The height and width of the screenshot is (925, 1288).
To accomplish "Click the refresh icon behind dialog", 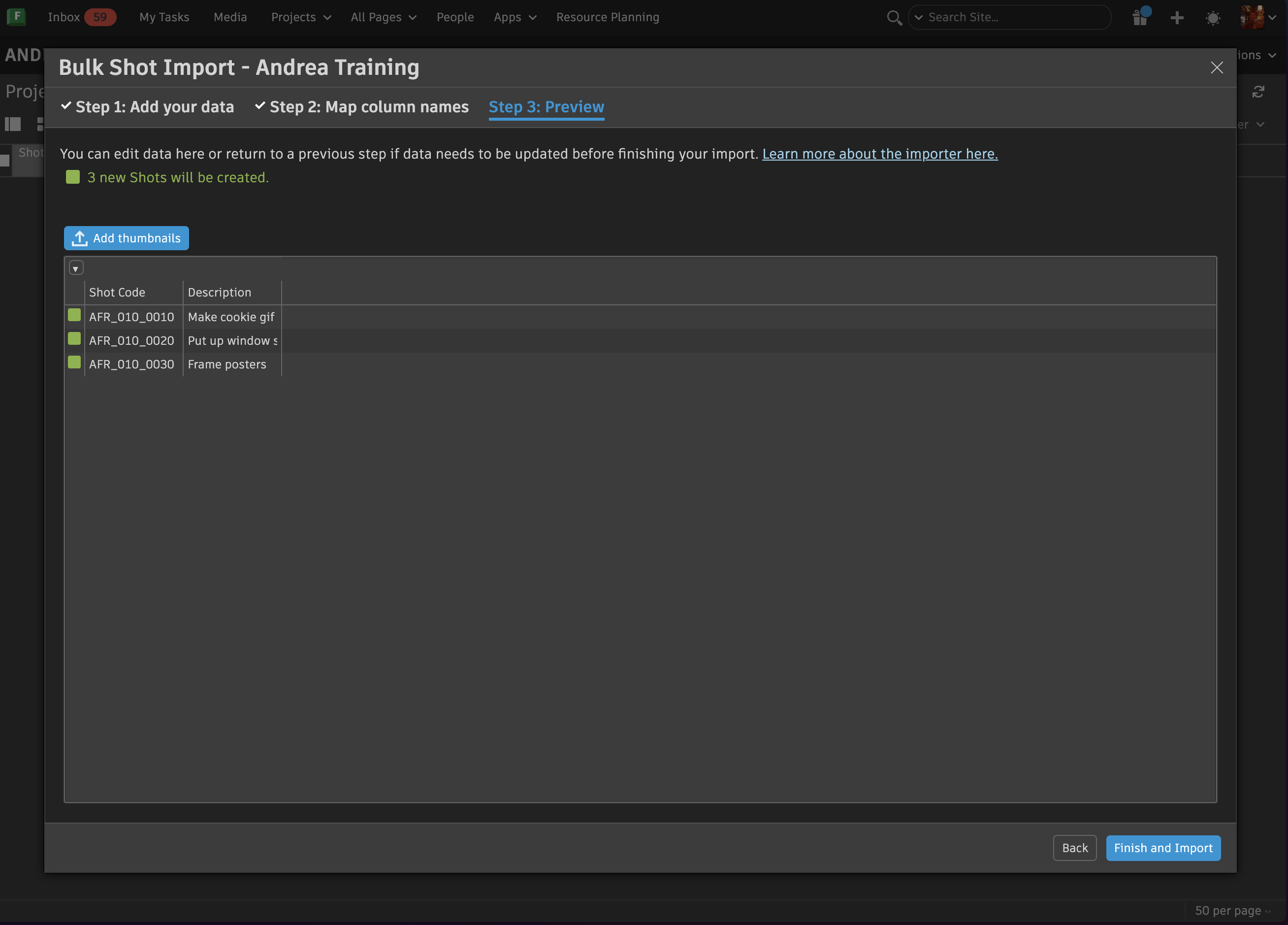I will [1258, 92].
